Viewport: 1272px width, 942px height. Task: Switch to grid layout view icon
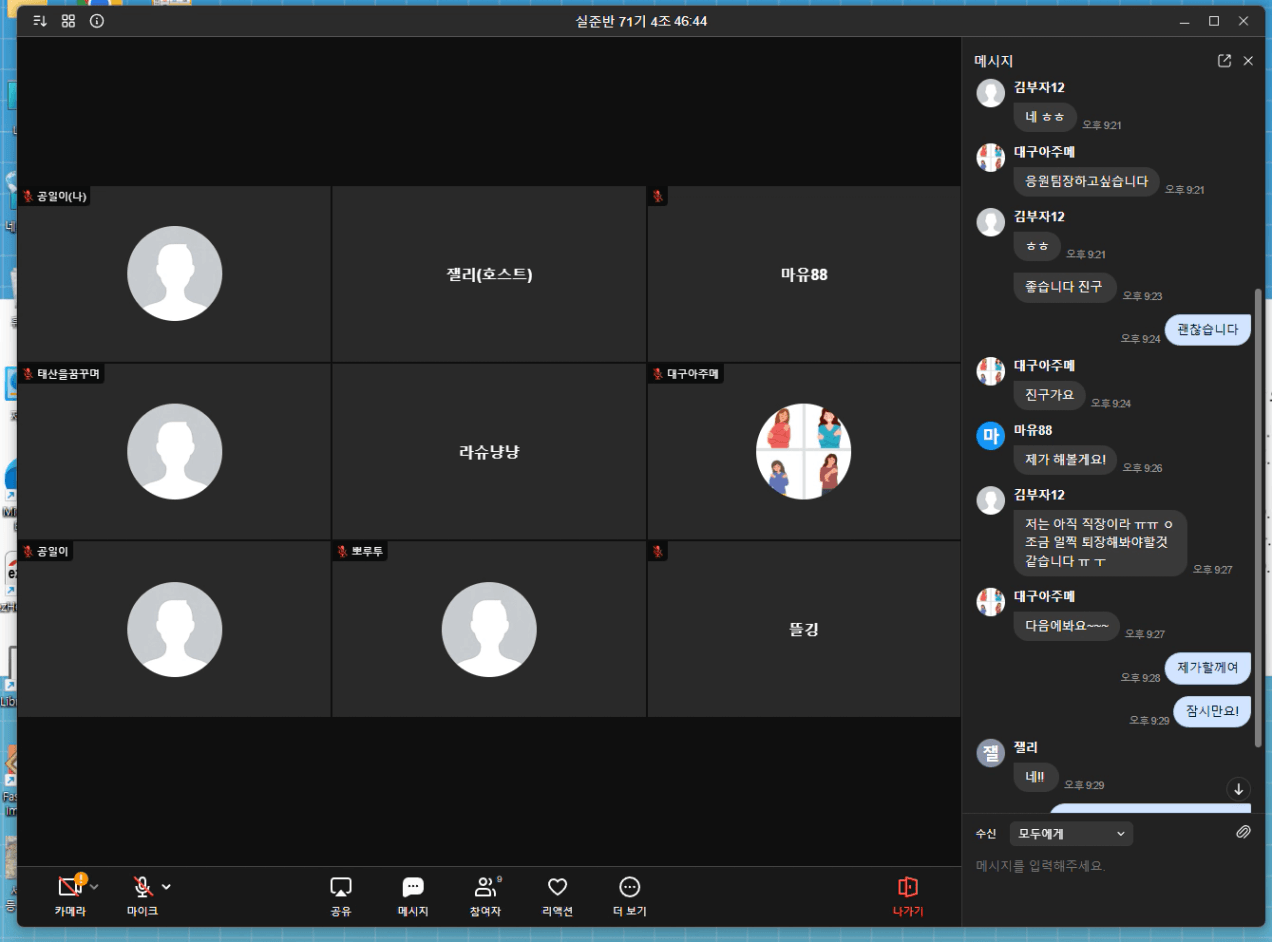click(68, 21)
